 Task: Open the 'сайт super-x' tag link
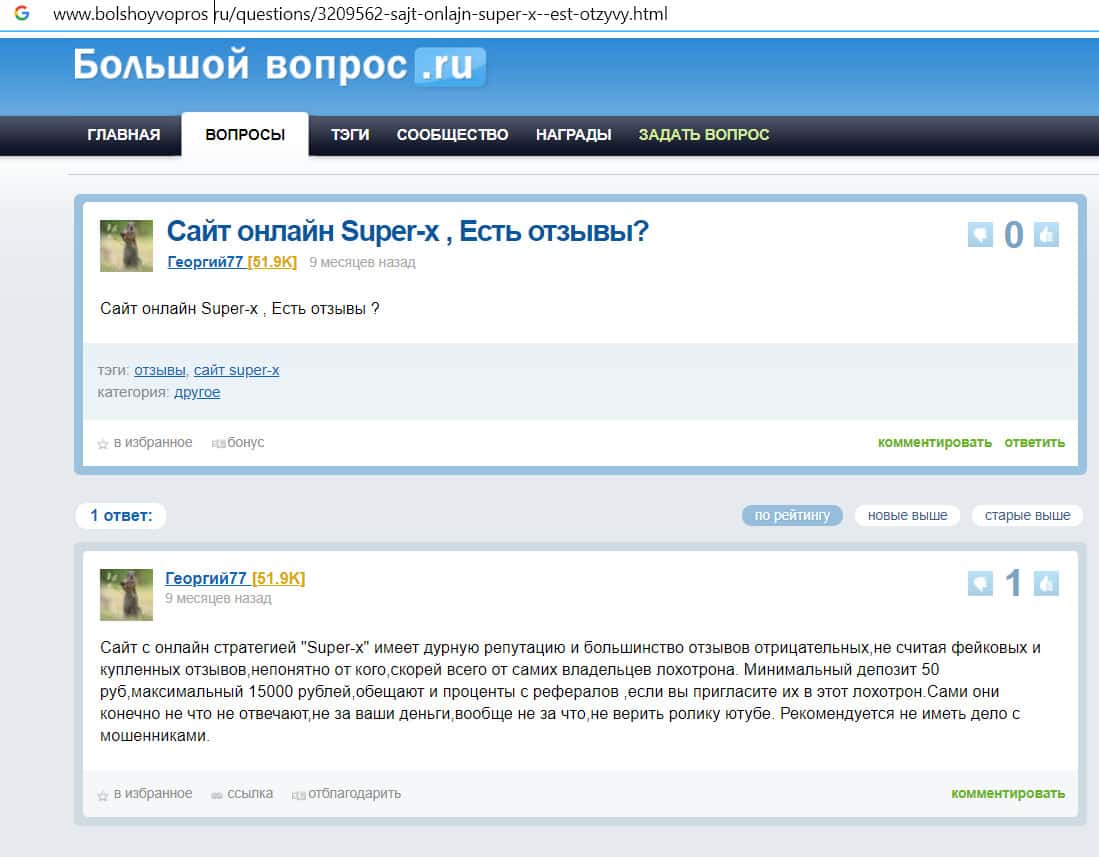(x=236, y=370)
